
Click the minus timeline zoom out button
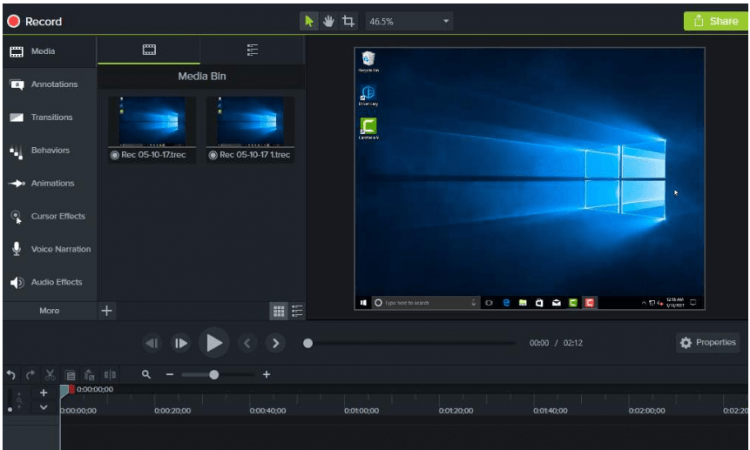(169, 374)
